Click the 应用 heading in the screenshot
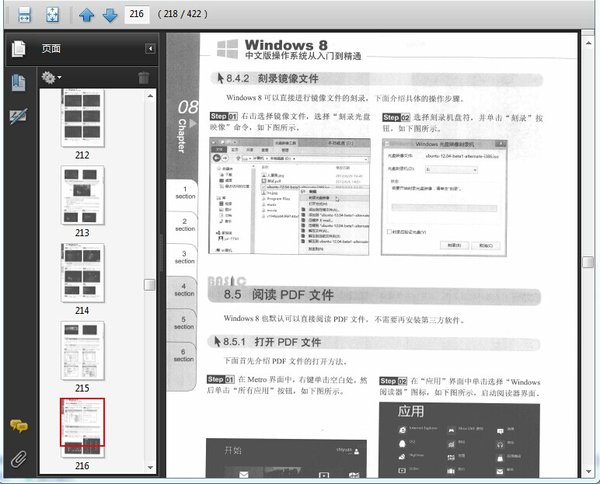The width and height of the screenshot is (600, 484). pos(411,412)
